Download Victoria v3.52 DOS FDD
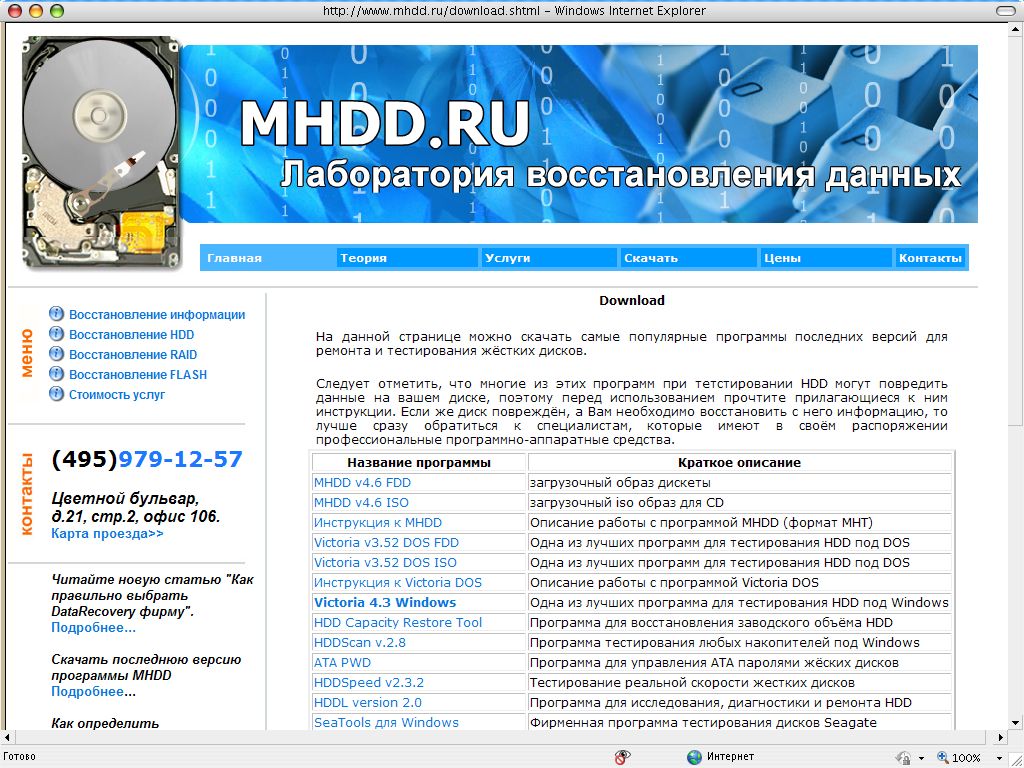Screen dimensions: 1024x768 (x=386, y=543)
